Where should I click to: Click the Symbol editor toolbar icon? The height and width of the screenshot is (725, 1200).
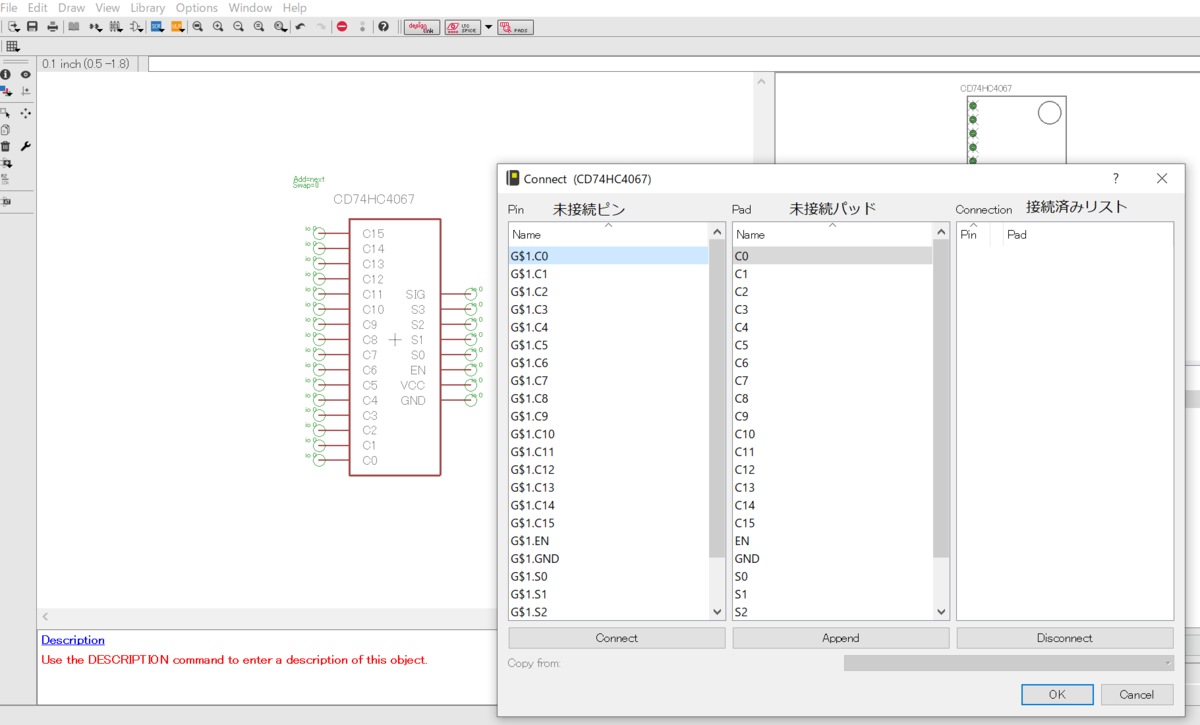[x=136, y=27]
